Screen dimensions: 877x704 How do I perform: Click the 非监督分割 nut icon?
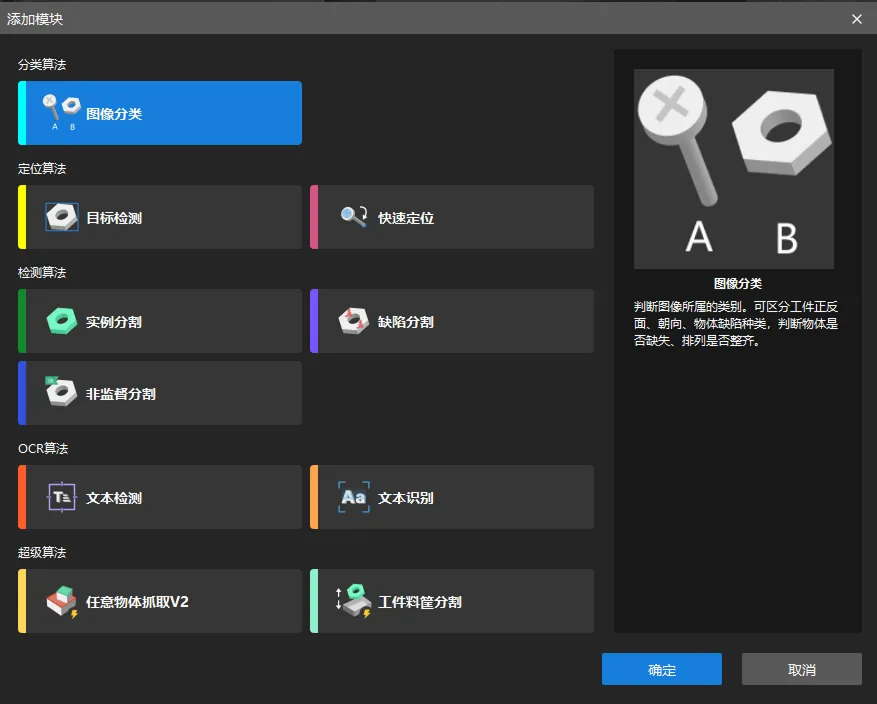tap(61, 391)
